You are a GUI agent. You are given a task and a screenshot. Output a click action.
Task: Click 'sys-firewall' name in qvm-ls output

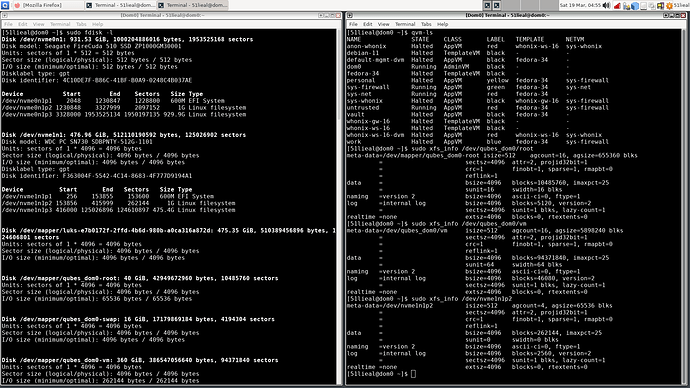pyautogui.click(x=368, y=87)
